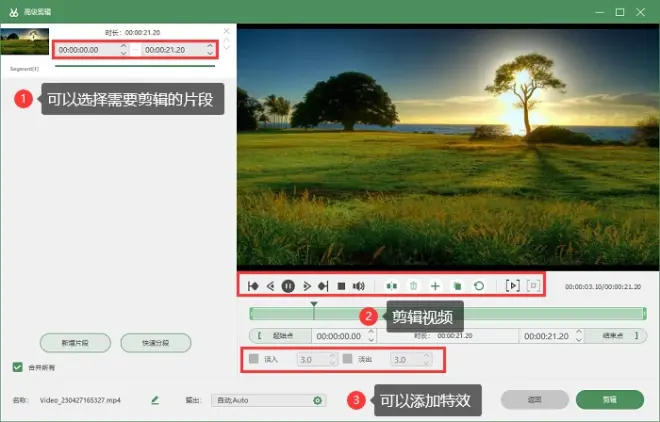Step back one frame
Viewport: 660px width, 422px height.
pyautogui.click(x=271, y=286)
